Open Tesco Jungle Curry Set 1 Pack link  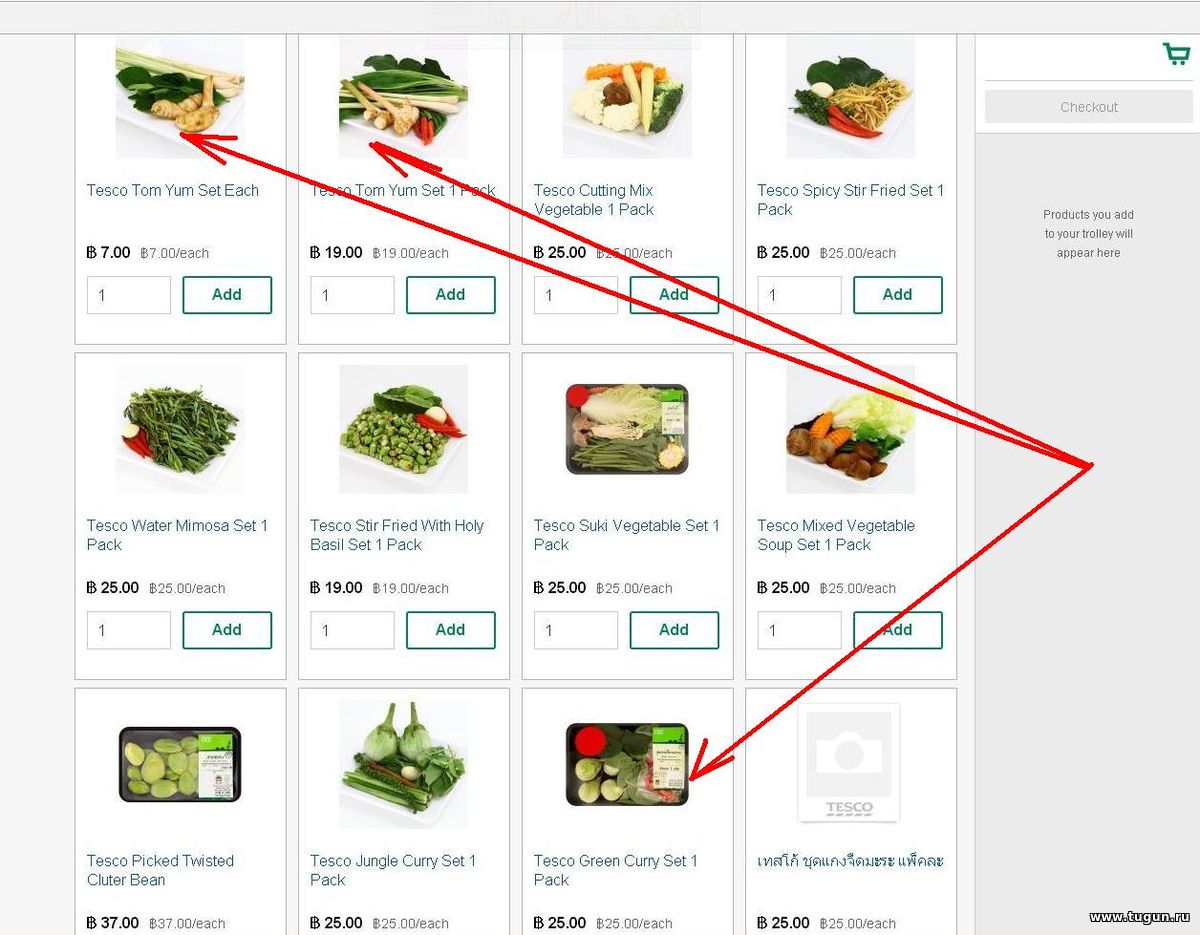(393, 870)
